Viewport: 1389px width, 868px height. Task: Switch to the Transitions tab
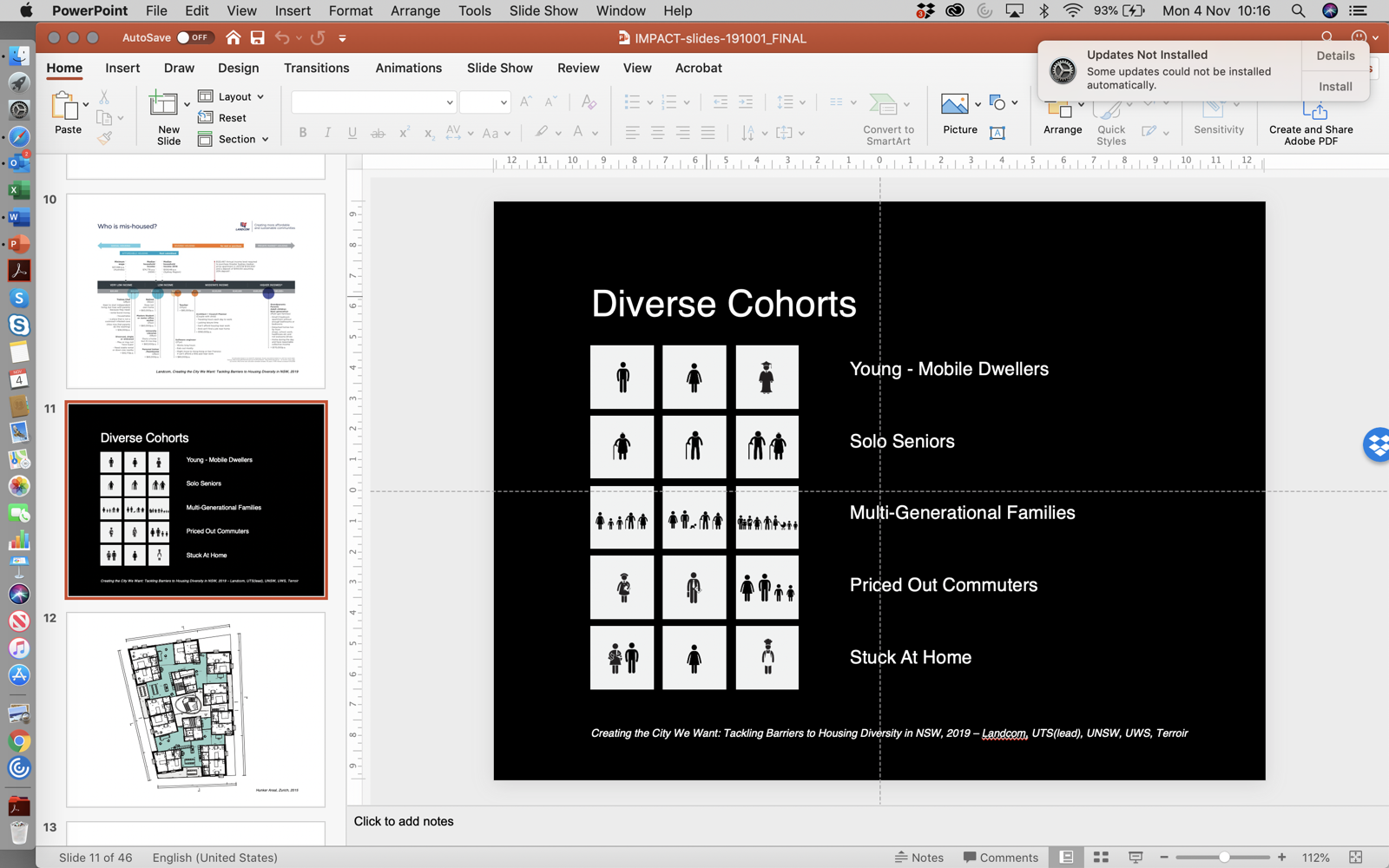point(316,68)
